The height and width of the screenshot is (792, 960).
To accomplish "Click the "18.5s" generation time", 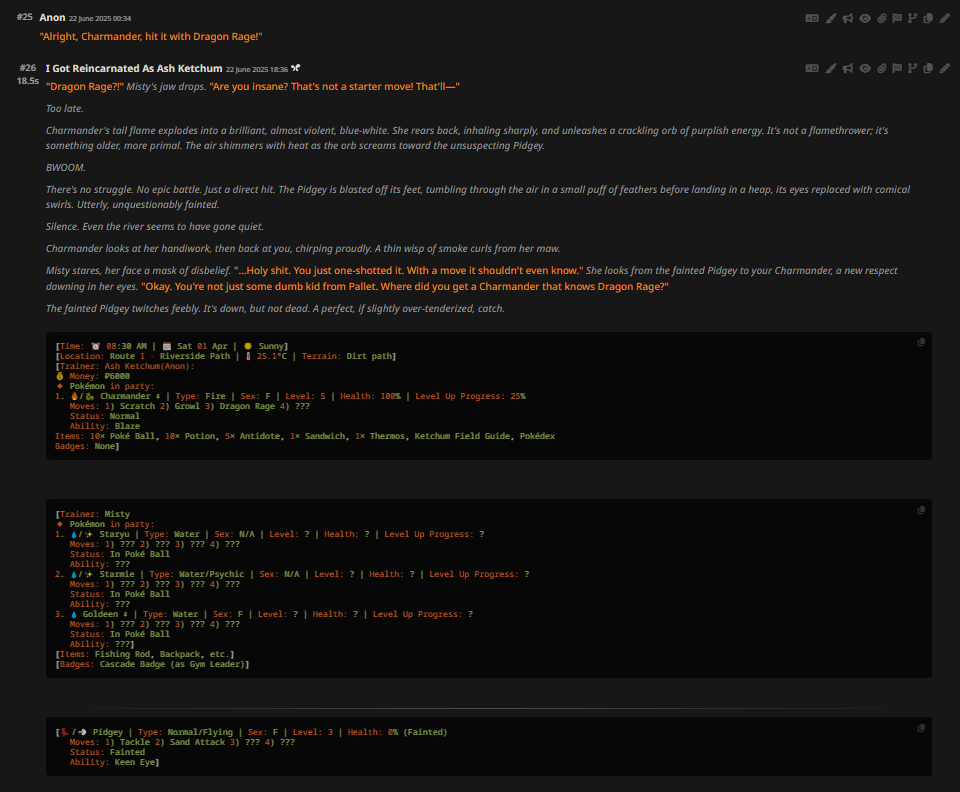I will coord(28,81).
